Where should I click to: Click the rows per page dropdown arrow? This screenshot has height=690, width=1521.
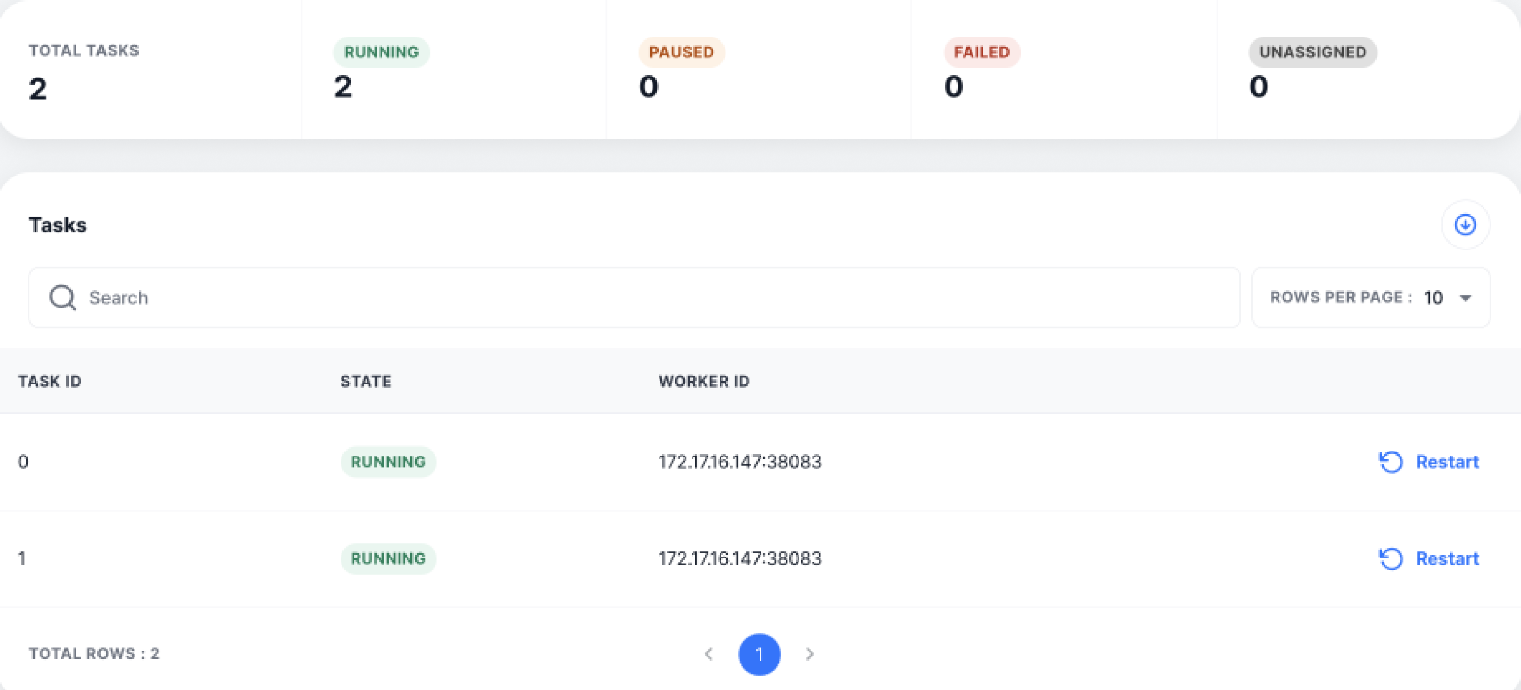(1466, 297)
